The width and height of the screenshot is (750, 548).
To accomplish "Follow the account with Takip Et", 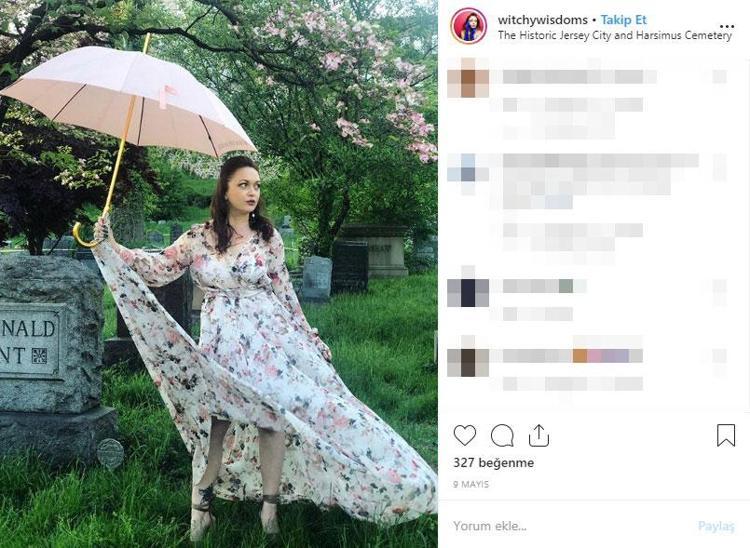I will (624, 20).
